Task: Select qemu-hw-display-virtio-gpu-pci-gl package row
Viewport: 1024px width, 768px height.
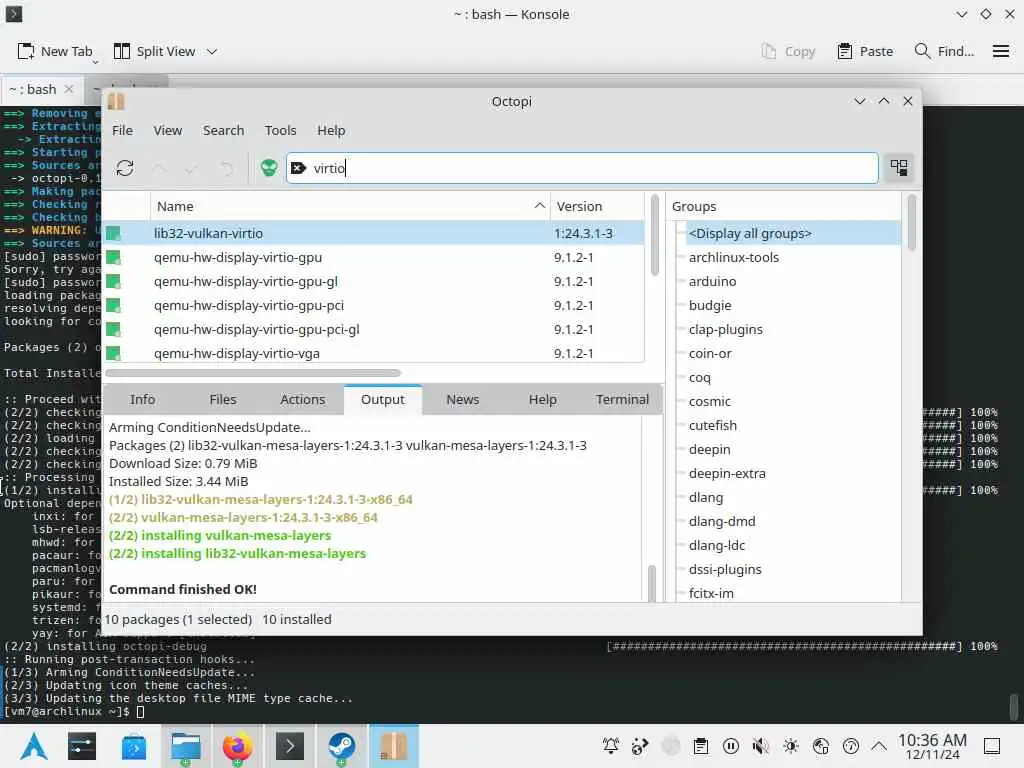Action: point(374,329)
